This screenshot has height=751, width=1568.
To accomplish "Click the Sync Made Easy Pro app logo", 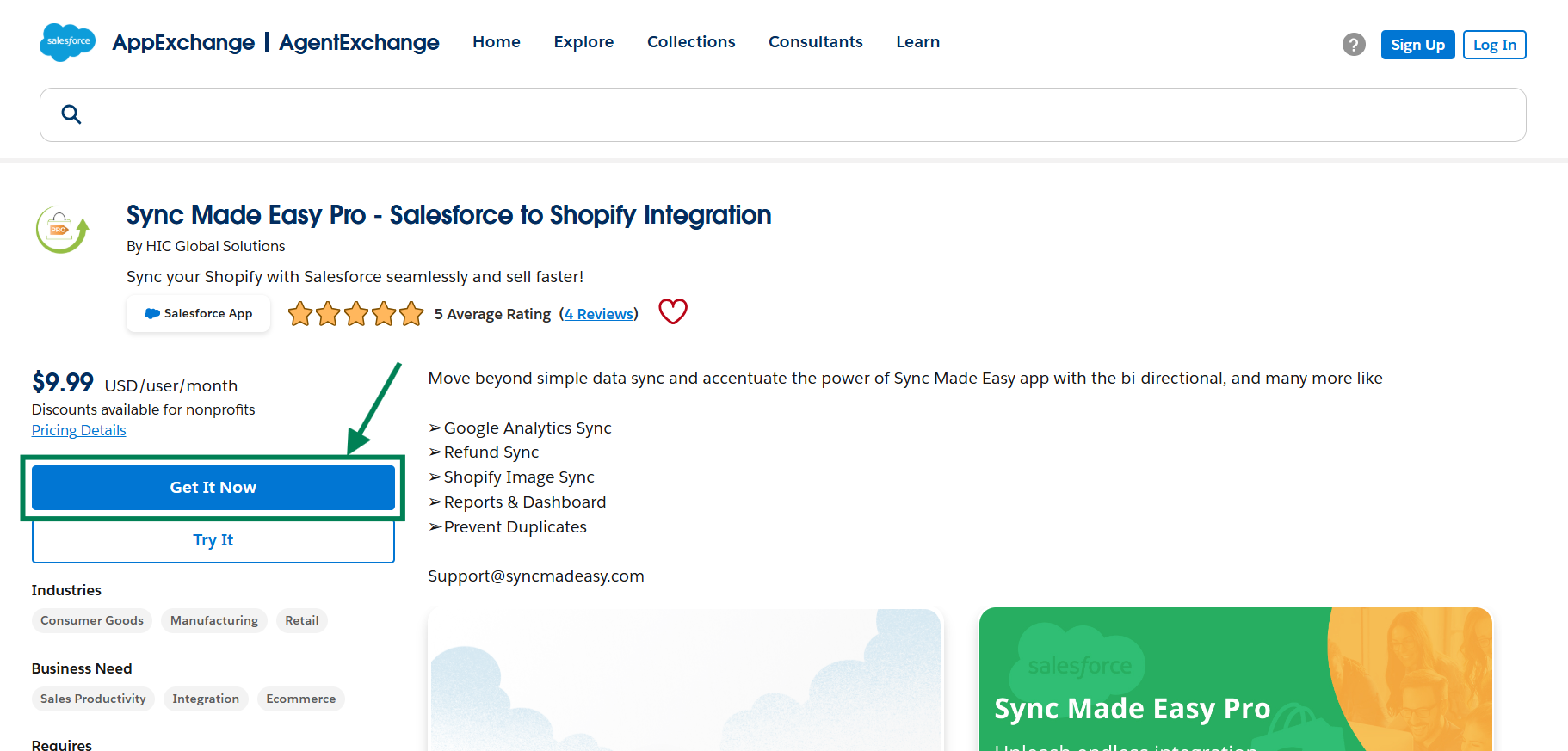I will (62, 230).
